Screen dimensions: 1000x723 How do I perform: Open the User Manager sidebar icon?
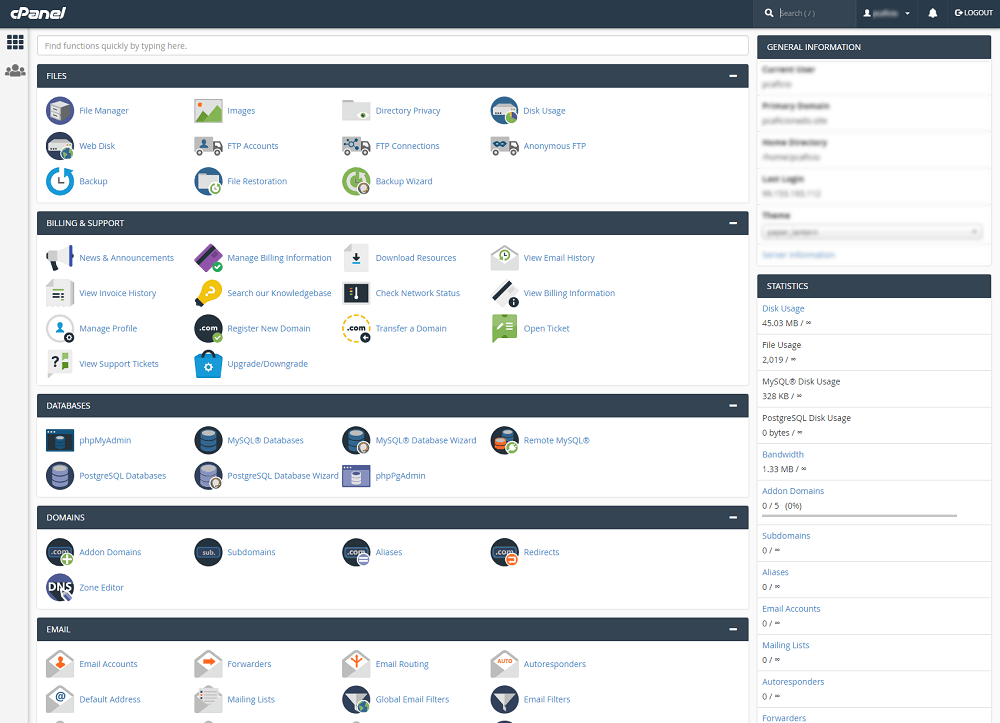pos(15,71)
